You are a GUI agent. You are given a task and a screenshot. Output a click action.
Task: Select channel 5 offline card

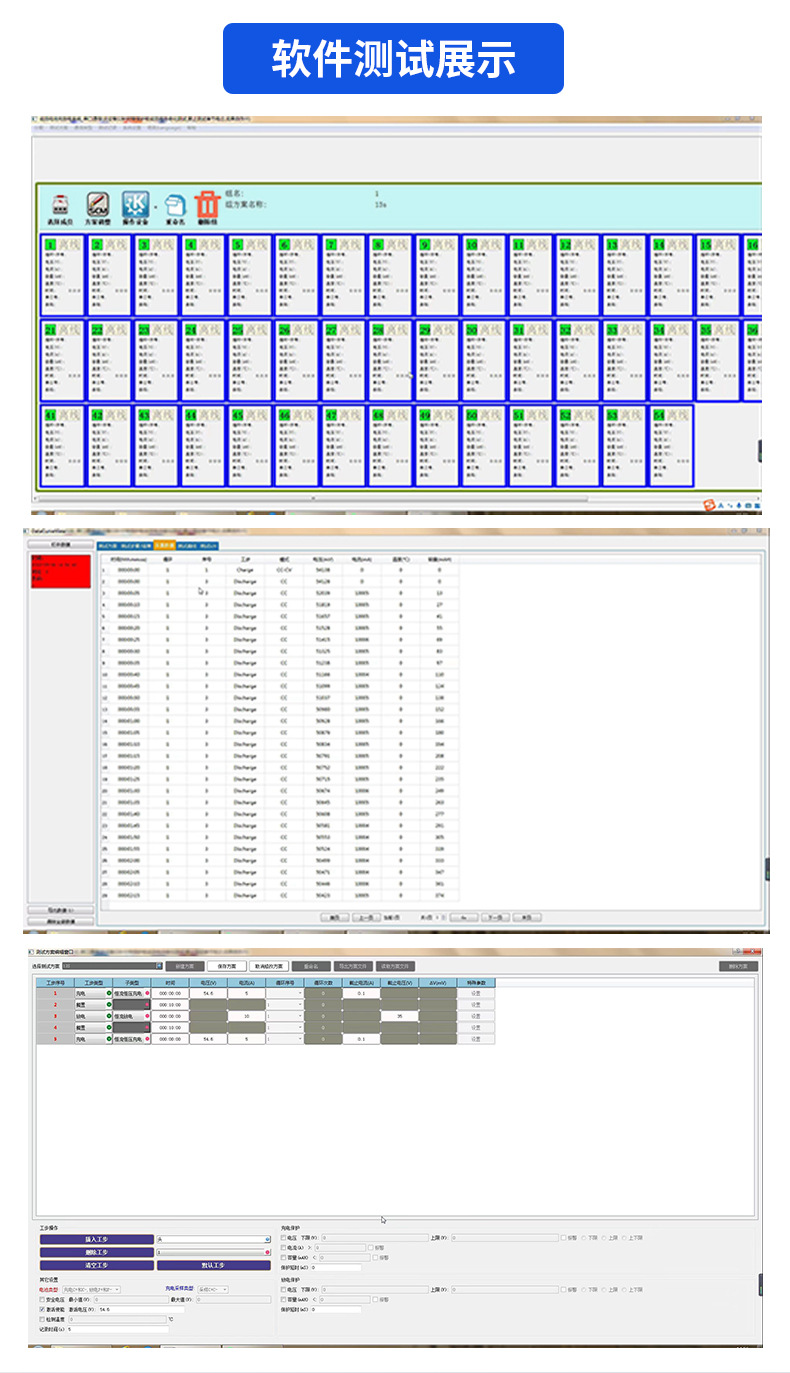tap(250, 276)
